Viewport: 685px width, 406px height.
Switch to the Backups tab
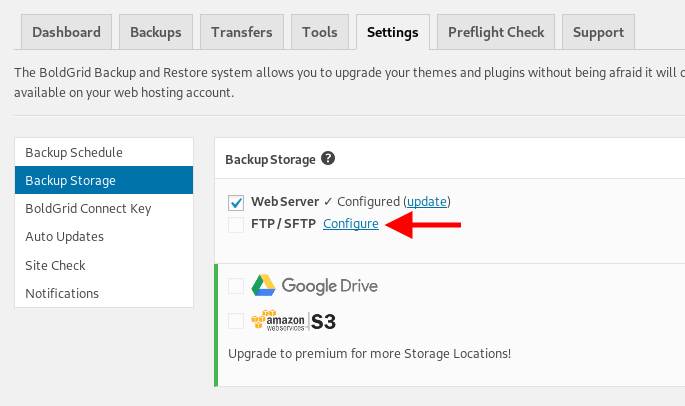(156, 32)
